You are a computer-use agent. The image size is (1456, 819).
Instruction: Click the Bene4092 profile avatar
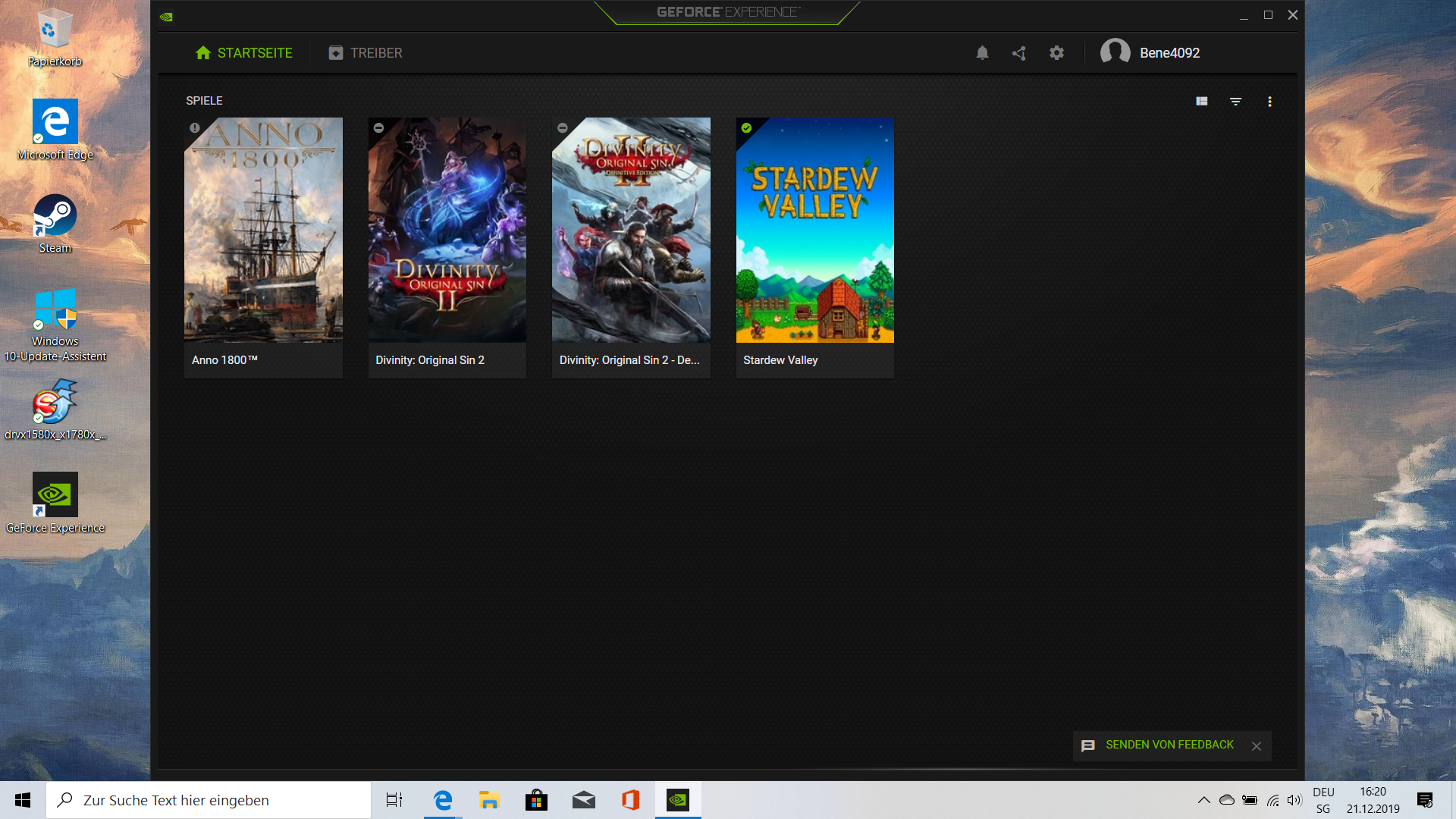click(x=1115, y=52)
